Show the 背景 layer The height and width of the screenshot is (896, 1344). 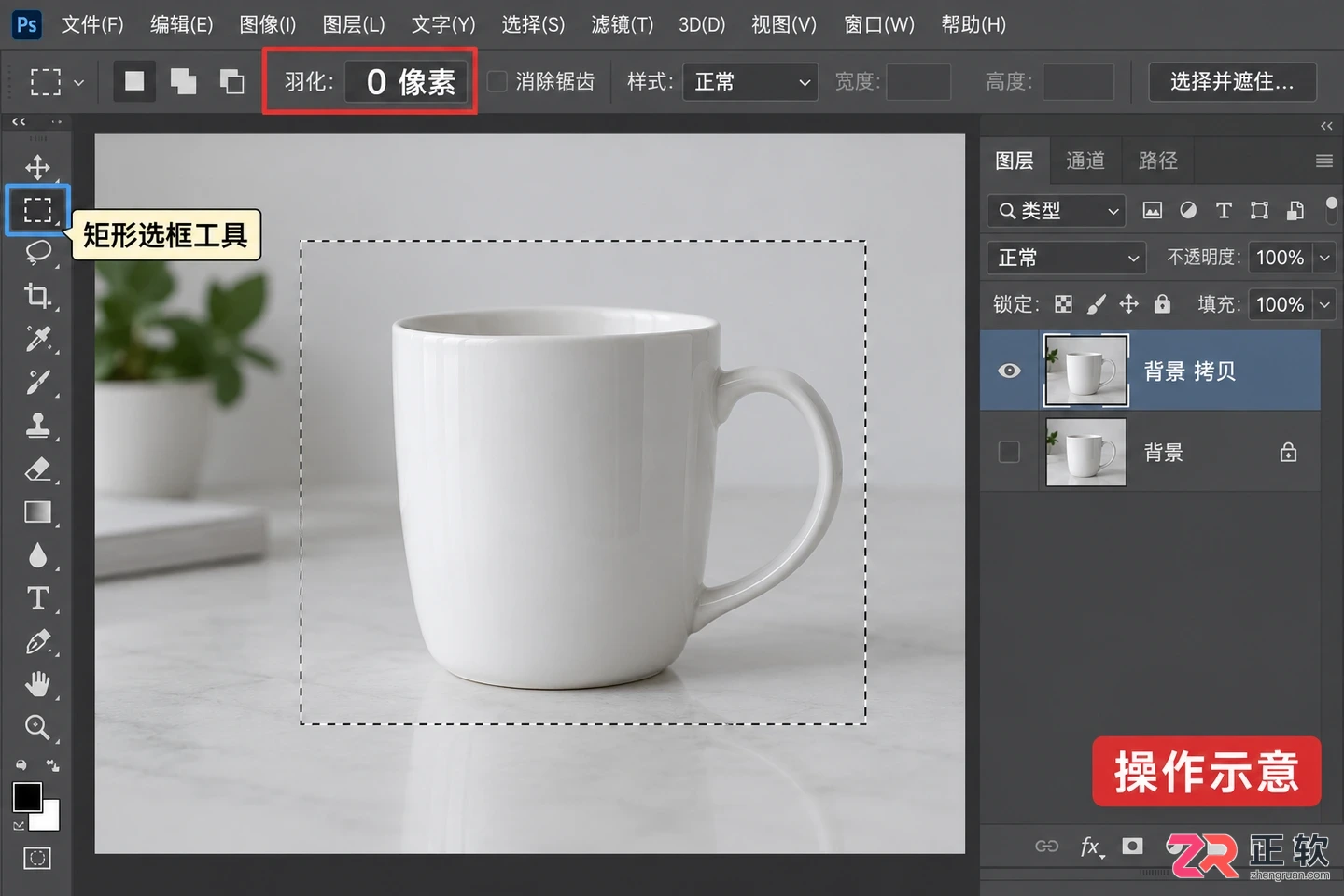(x=1009, y=453)
